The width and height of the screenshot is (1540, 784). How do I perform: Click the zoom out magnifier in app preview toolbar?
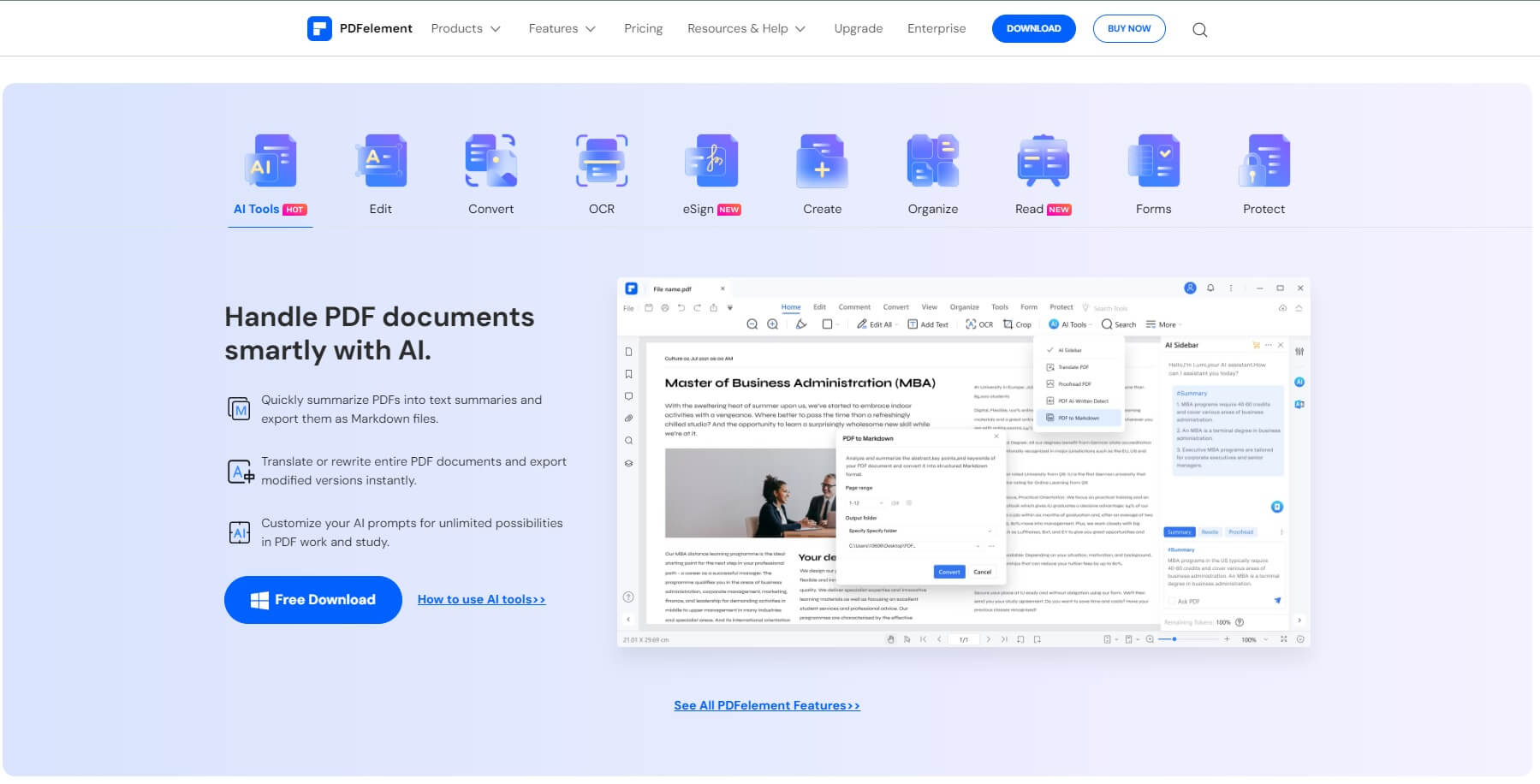752,324
